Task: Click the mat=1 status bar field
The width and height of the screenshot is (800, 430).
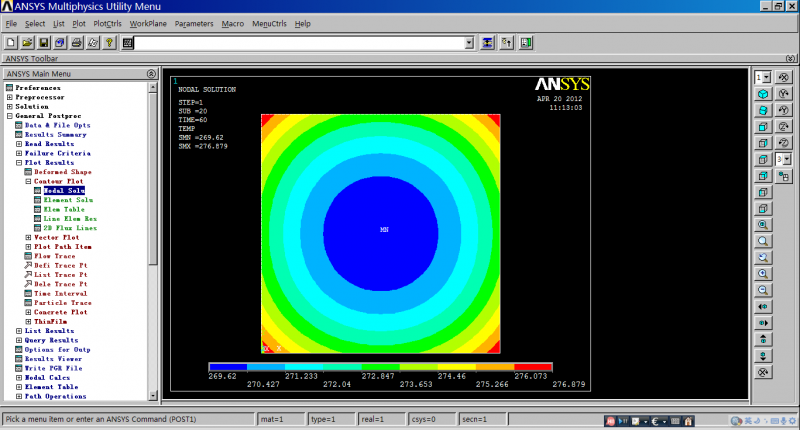Action: [281, 419]
